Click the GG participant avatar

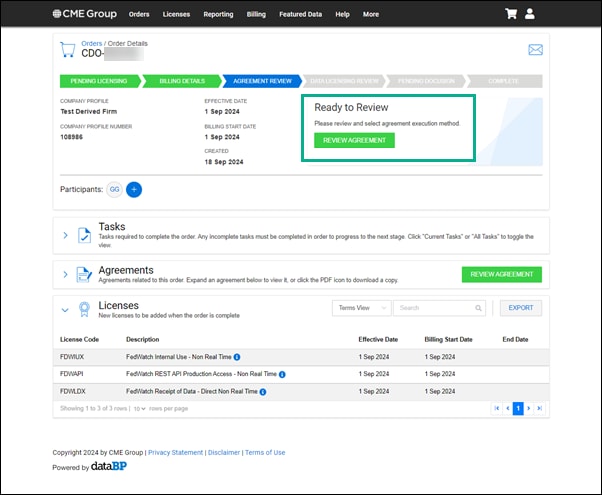(x=114, y=189)
